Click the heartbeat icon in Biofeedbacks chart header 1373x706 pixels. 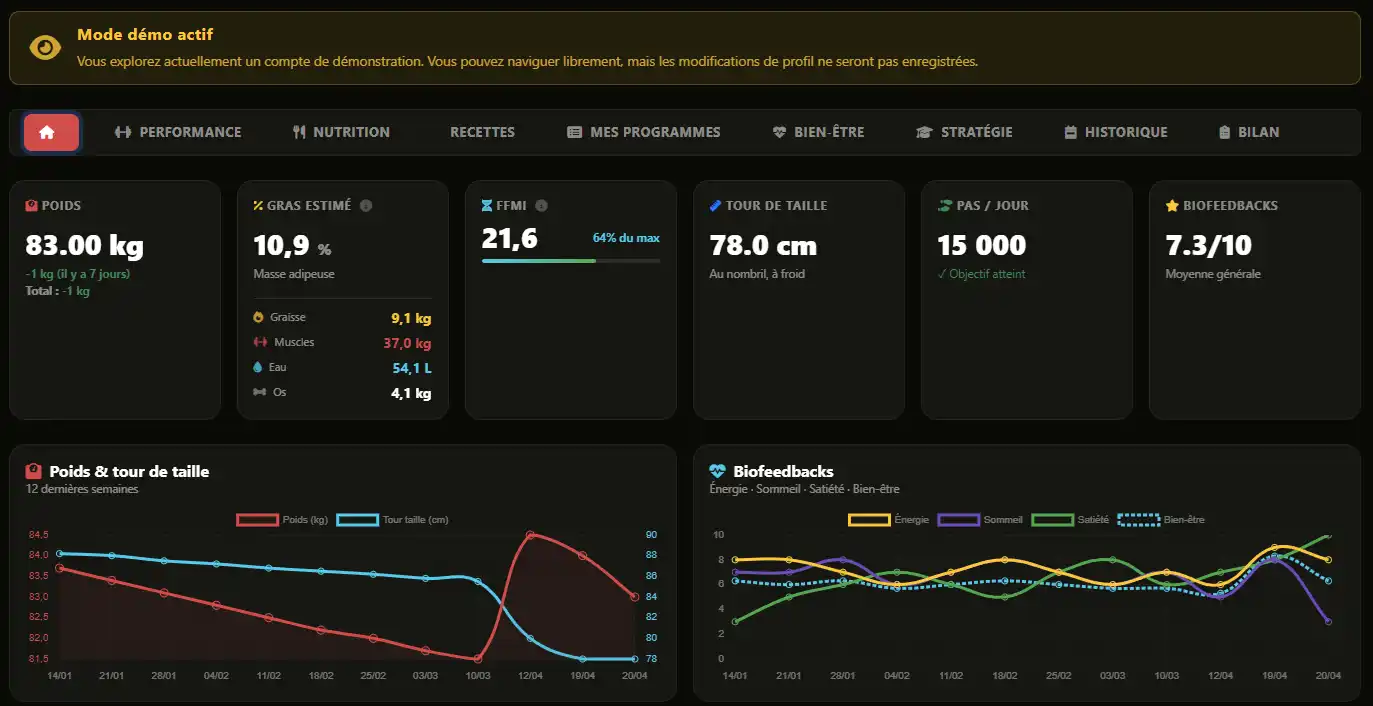717,471
